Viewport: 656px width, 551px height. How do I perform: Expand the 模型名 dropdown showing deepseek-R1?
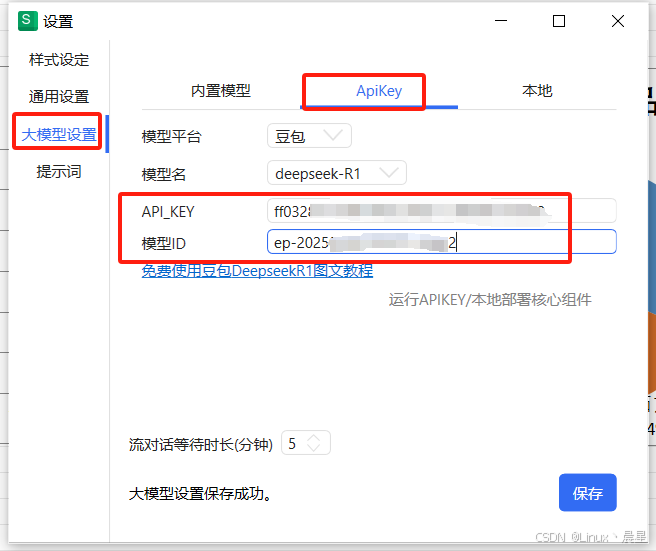click(x=337, y=173)
